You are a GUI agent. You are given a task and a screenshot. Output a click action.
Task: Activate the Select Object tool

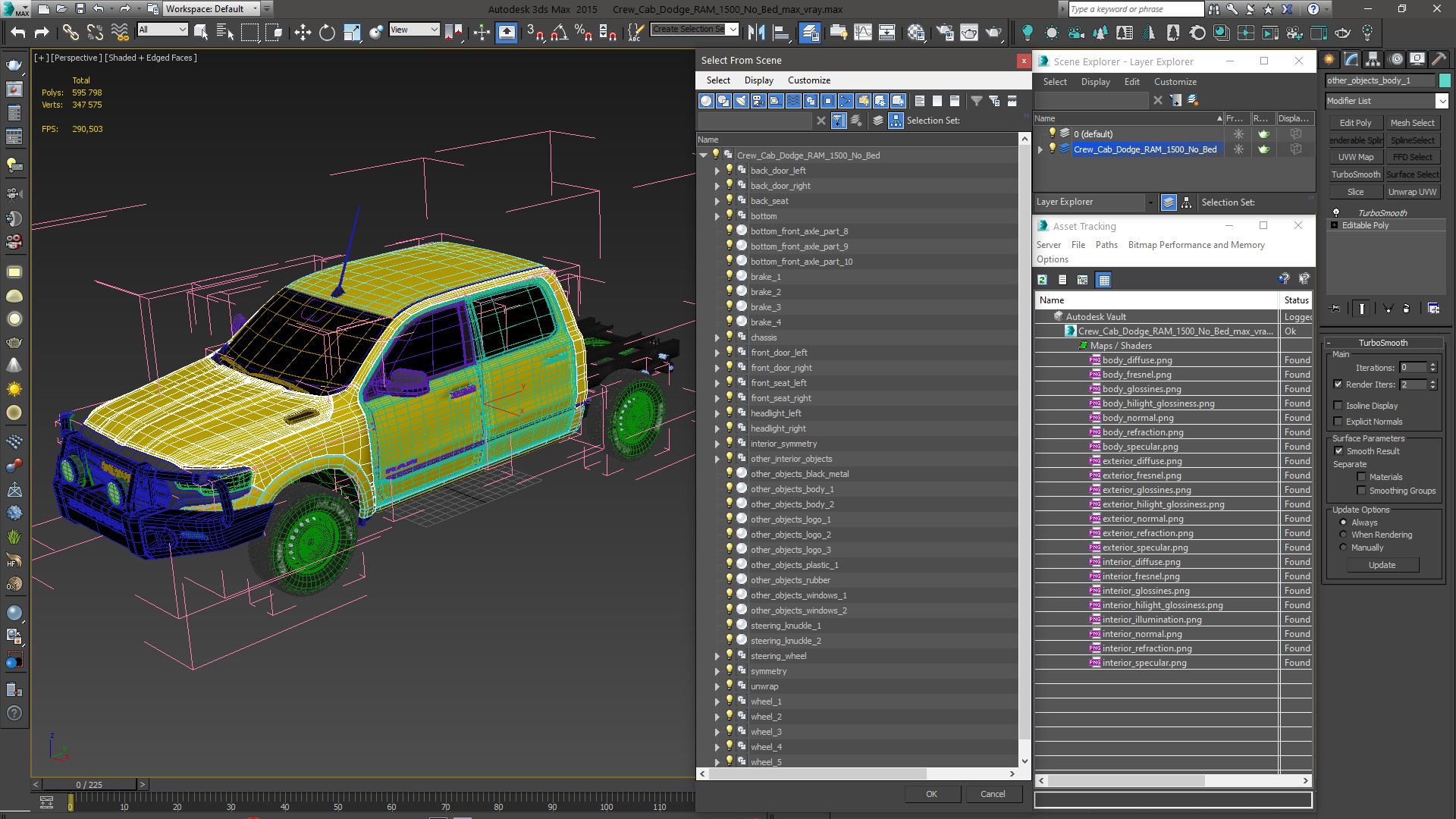tap(201, 32)
